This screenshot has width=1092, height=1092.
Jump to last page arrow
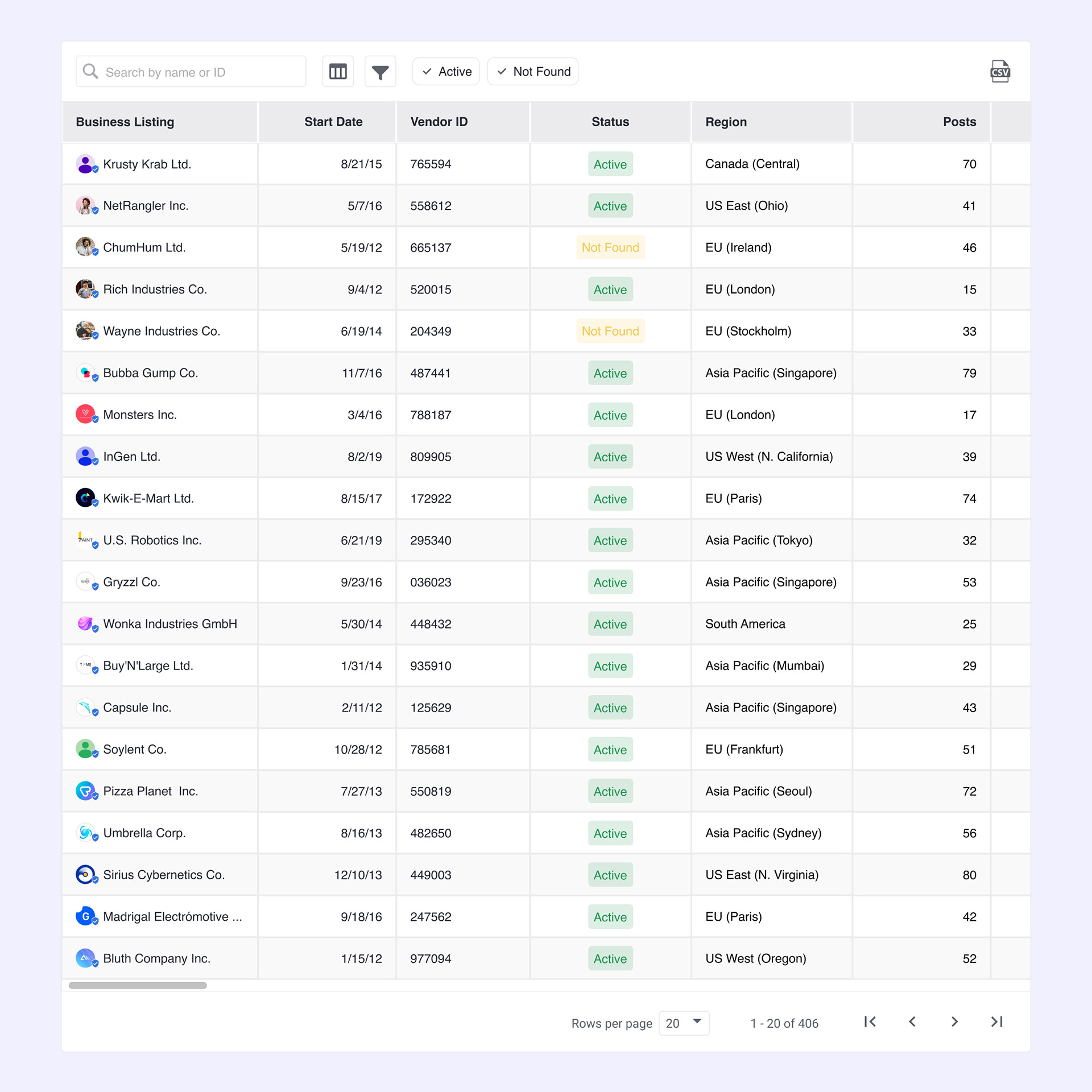pyautogui.click(x=996, y=1022)
